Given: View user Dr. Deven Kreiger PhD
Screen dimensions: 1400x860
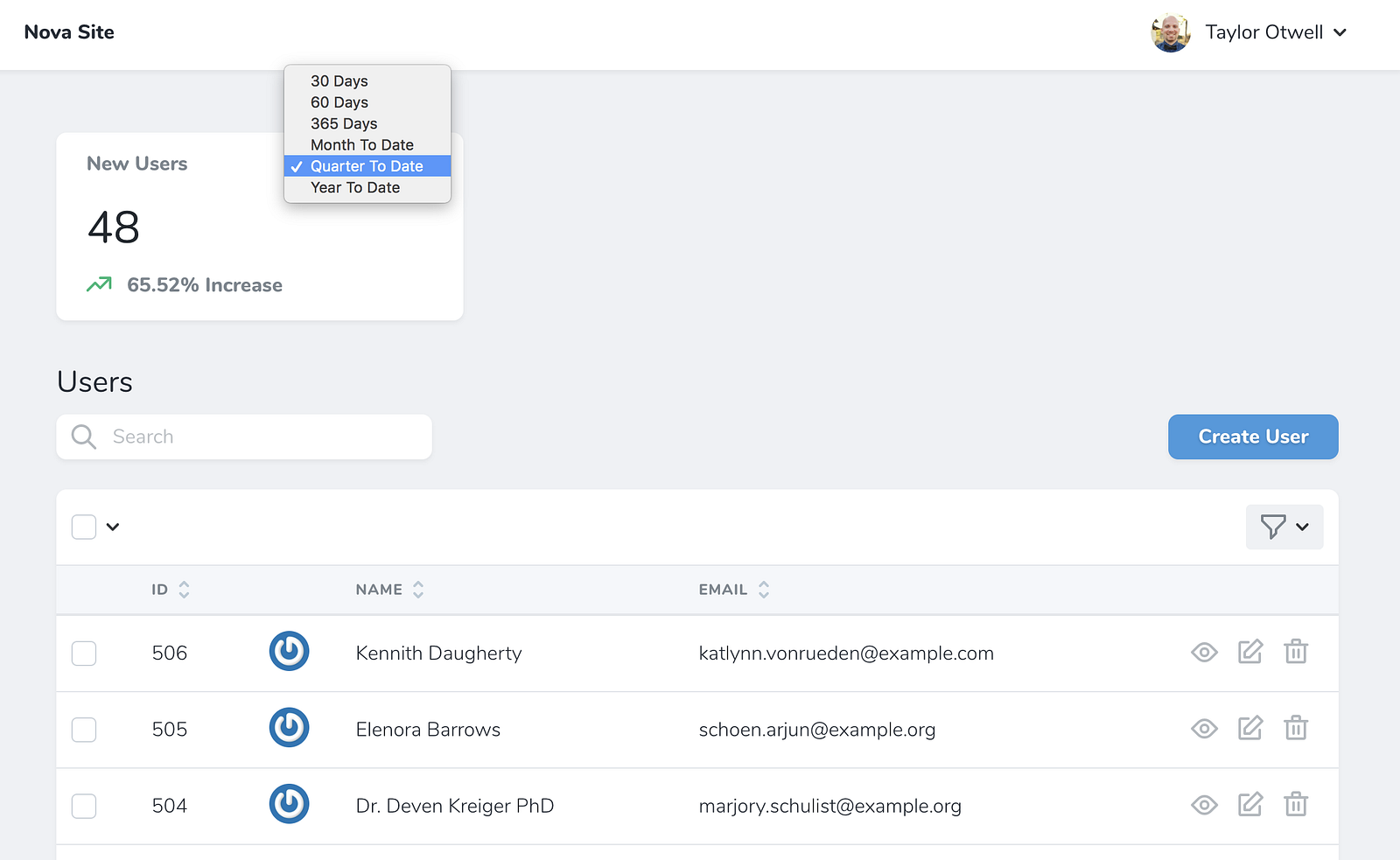Looking at the screenshot, I should [x=1204, y=805].
